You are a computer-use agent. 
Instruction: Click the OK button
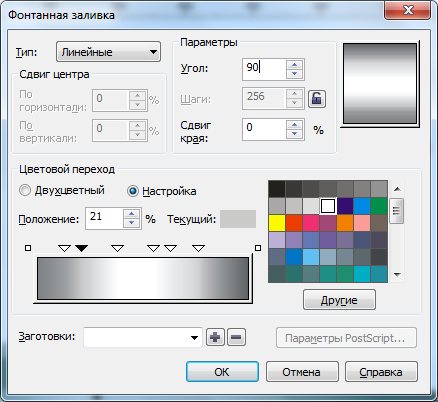(222, 372)
